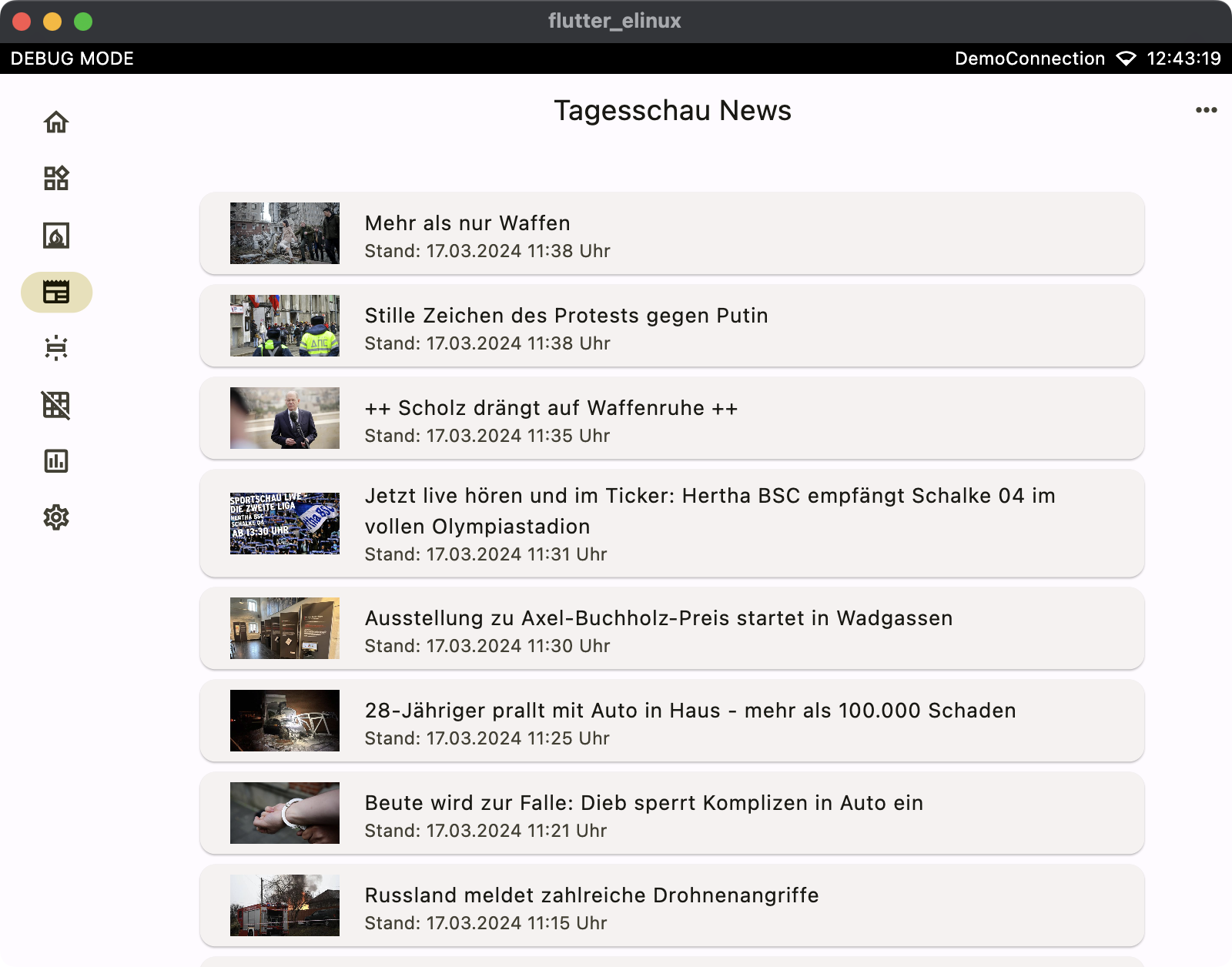
Task: Open 'Stille Zeichen des Protests gegen Putin'
Action: (672, 326)
